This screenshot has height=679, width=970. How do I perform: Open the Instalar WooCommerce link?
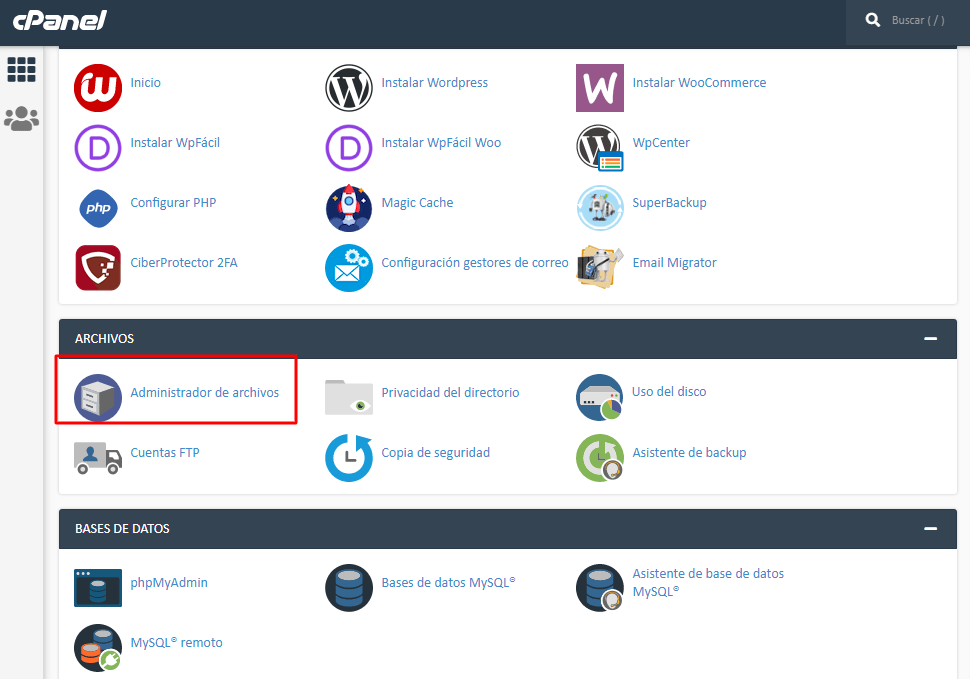[x=699, y=83]
